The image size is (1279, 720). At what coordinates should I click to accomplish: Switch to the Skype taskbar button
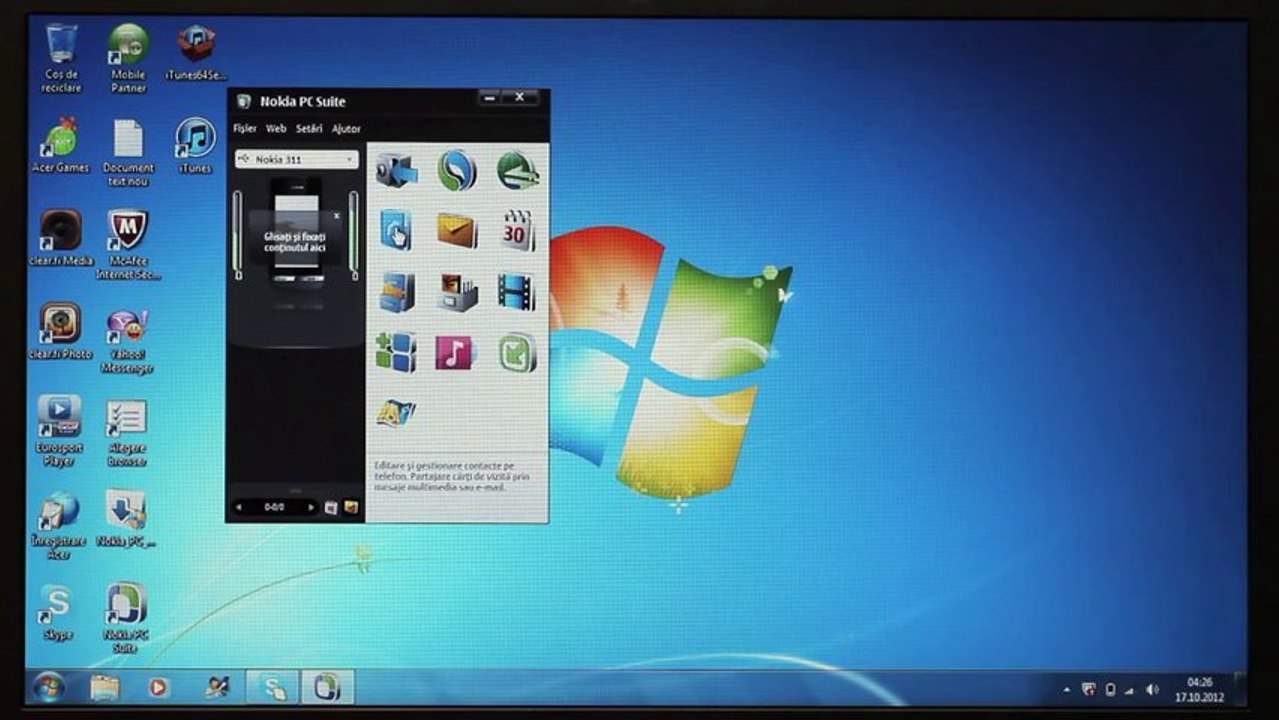click(x=272, y=687)
